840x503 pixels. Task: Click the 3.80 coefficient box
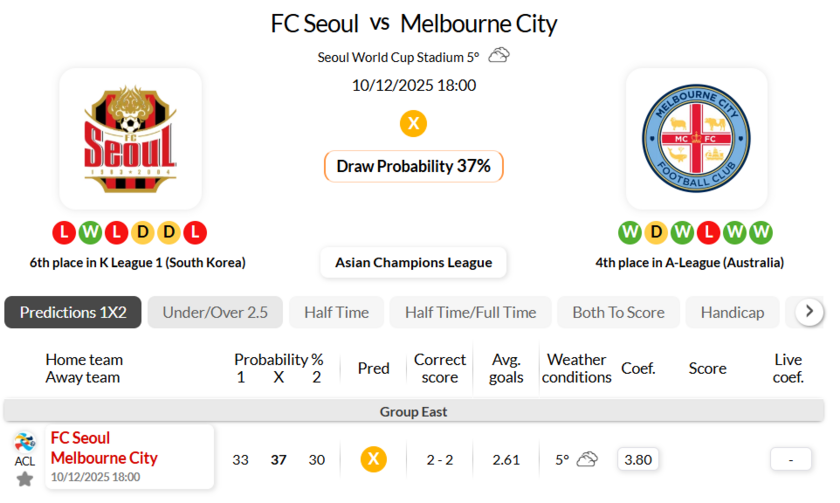click(638, 459)
